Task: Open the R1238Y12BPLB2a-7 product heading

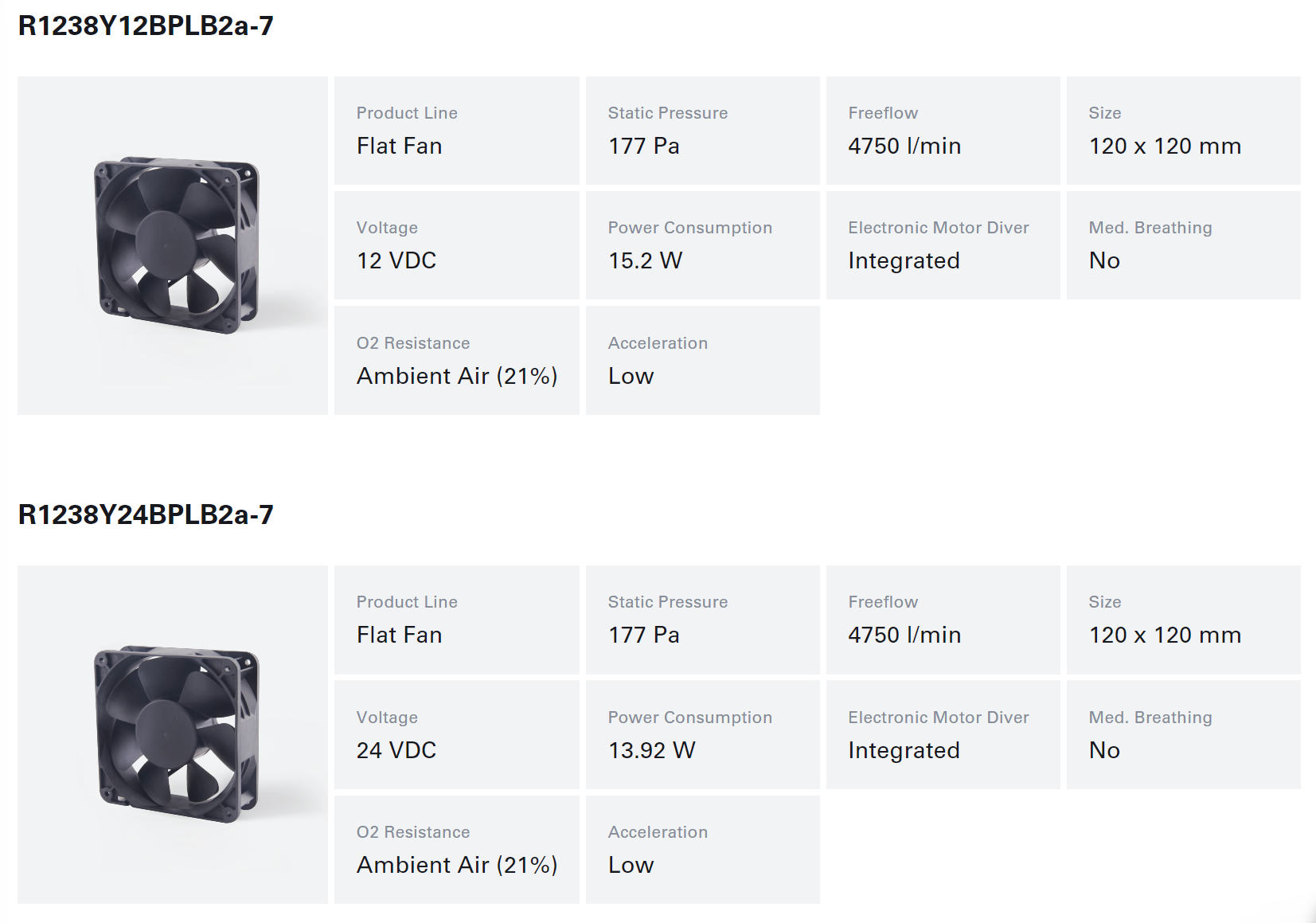Action: 146,25
